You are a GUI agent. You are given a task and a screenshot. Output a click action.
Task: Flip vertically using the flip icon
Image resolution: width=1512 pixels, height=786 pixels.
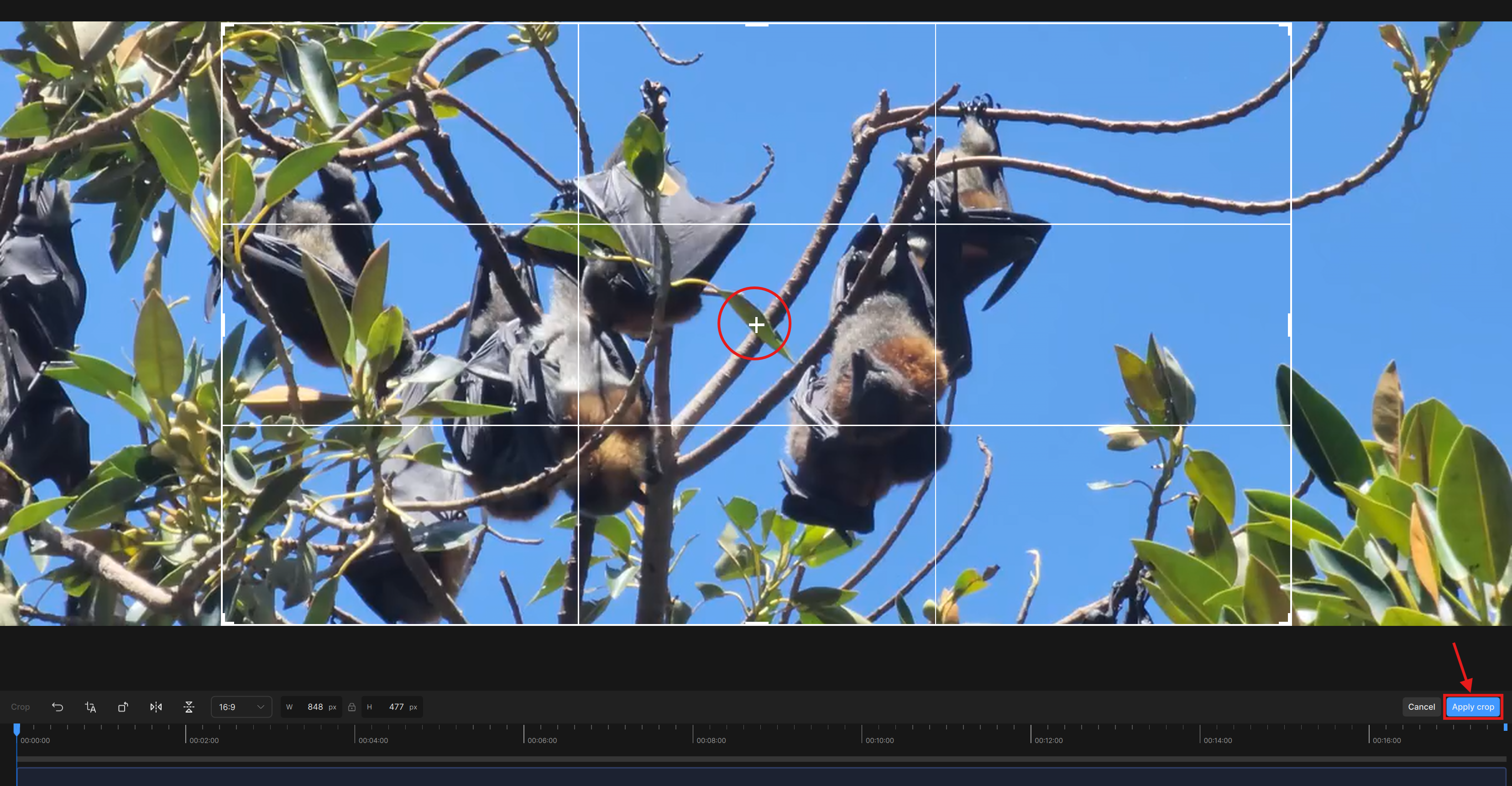[189, 707]
